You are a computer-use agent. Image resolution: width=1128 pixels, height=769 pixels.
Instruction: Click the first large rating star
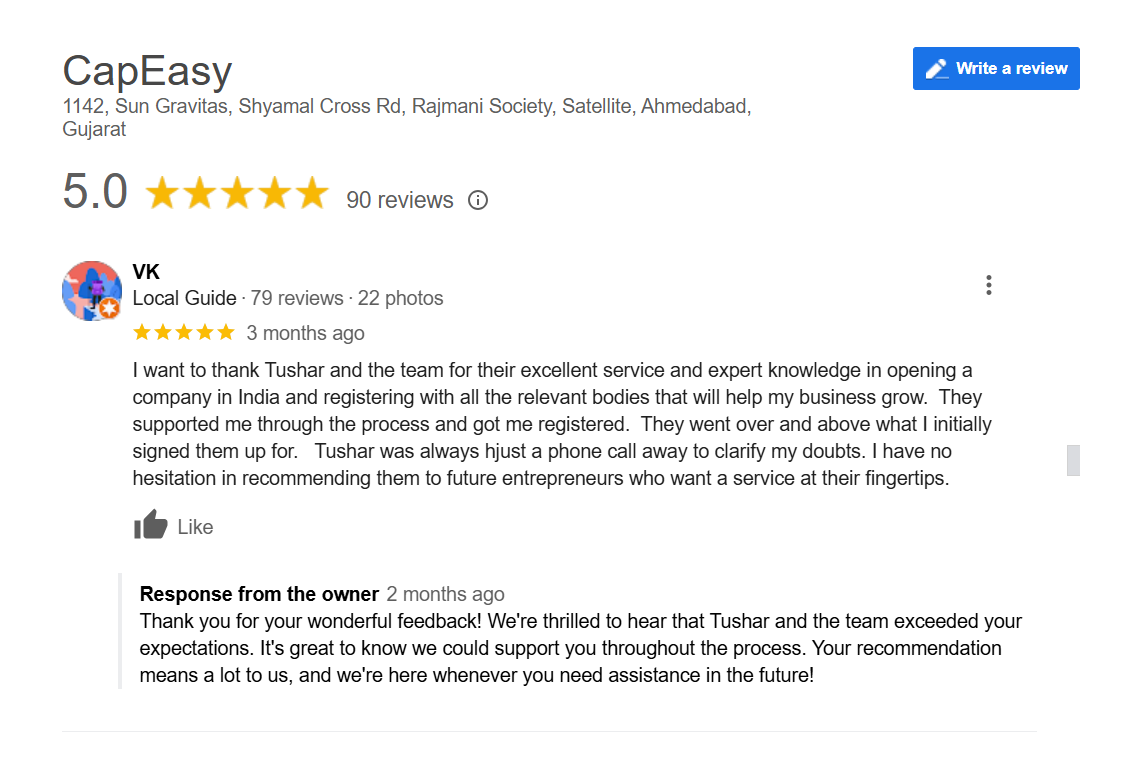163,193
